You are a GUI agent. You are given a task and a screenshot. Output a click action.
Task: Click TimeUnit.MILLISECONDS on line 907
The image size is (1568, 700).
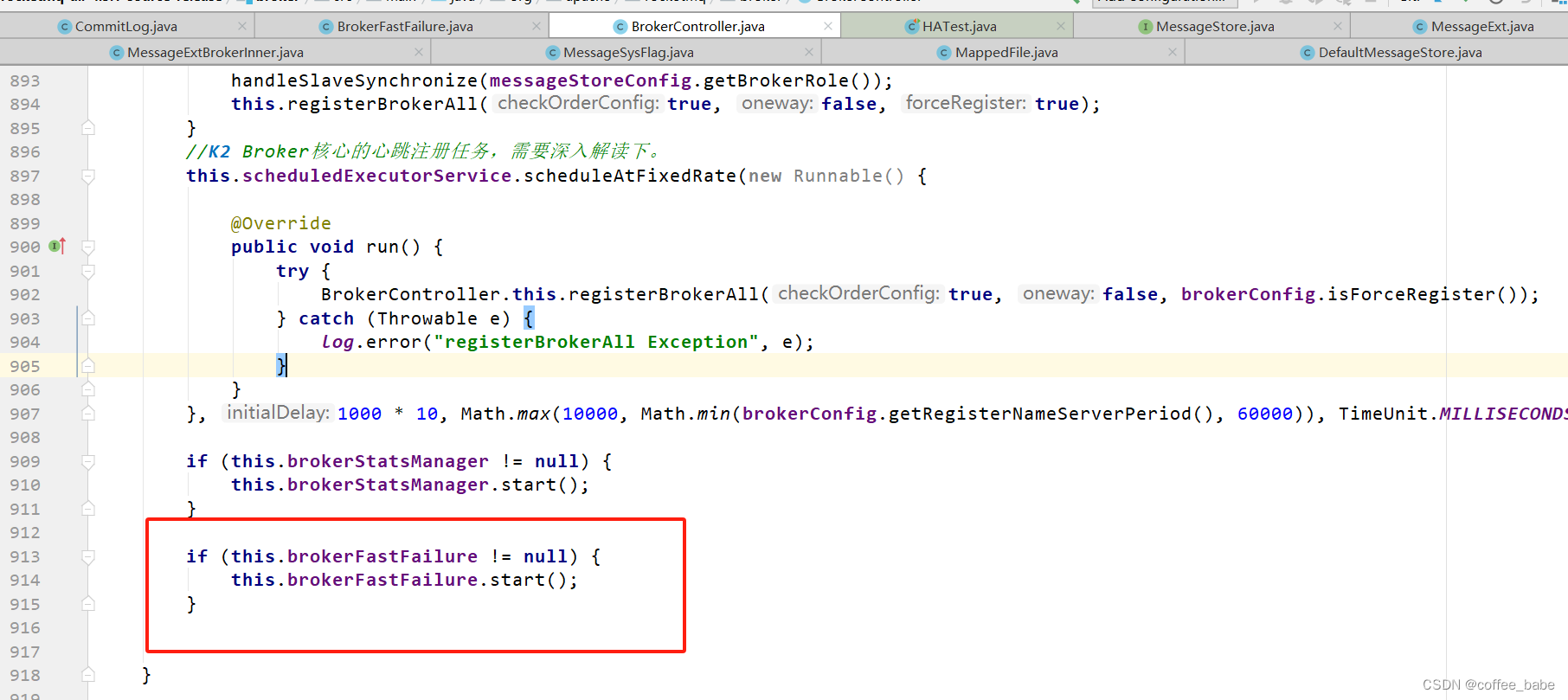(1453, 414)
